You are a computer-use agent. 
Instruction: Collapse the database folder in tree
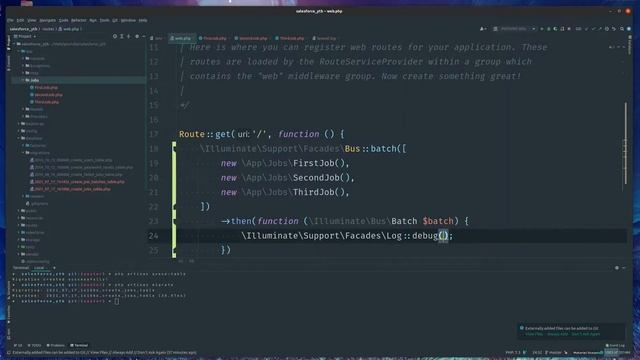[19, 138]
